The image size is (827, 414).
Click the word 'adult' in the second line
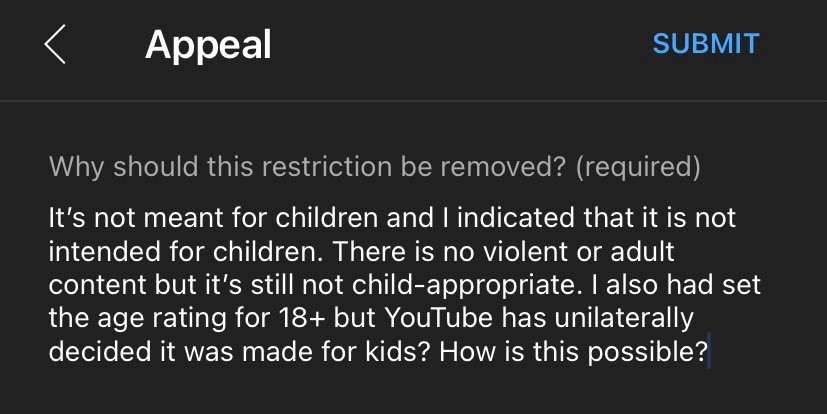point(649,251)
